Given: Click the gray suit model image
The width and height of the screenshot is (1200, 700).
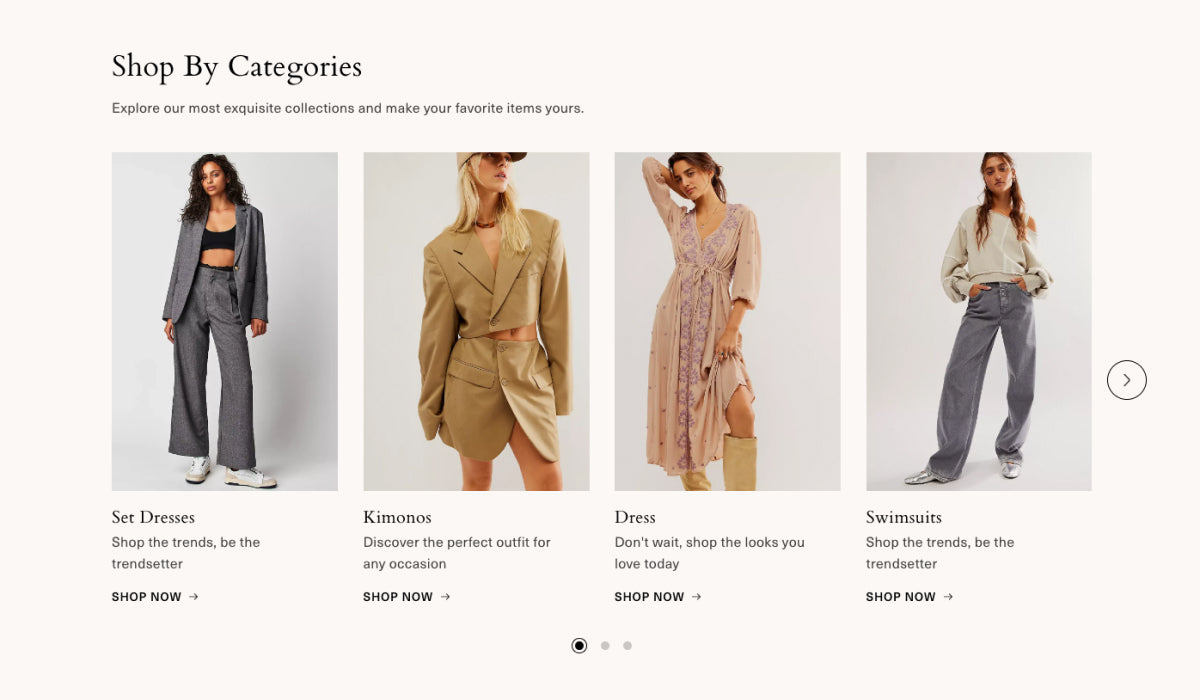Looking at the screenshot, I should 225,321.
